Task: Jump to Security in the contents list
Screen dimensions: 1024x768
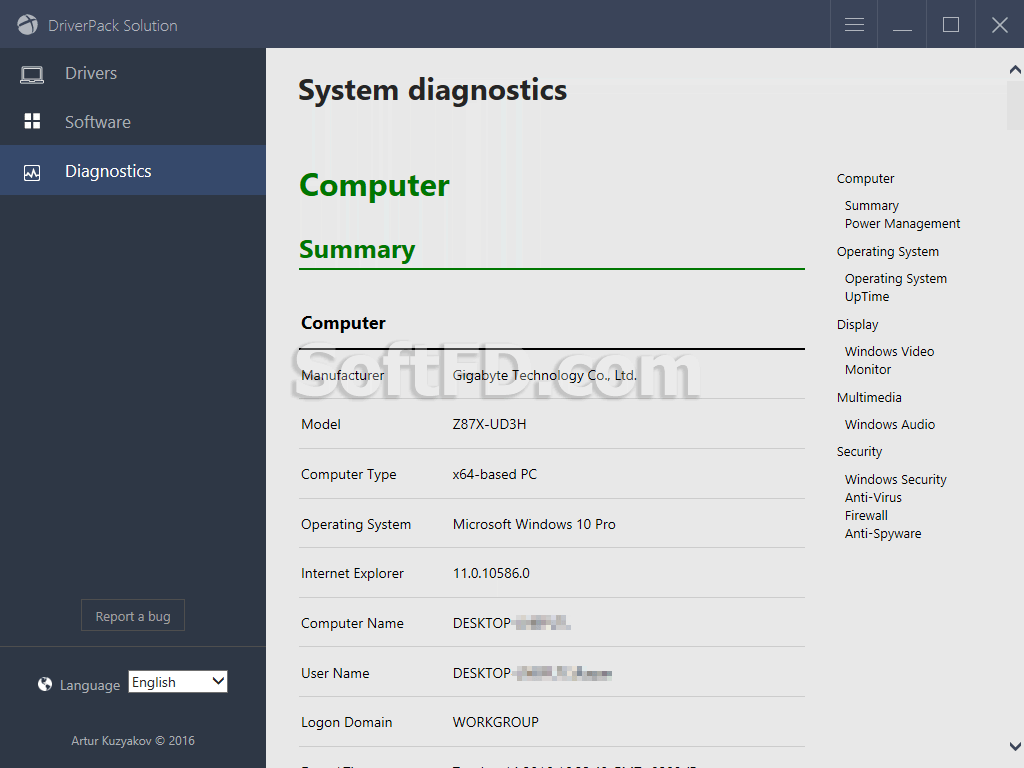Action: [x=859, y=452]
